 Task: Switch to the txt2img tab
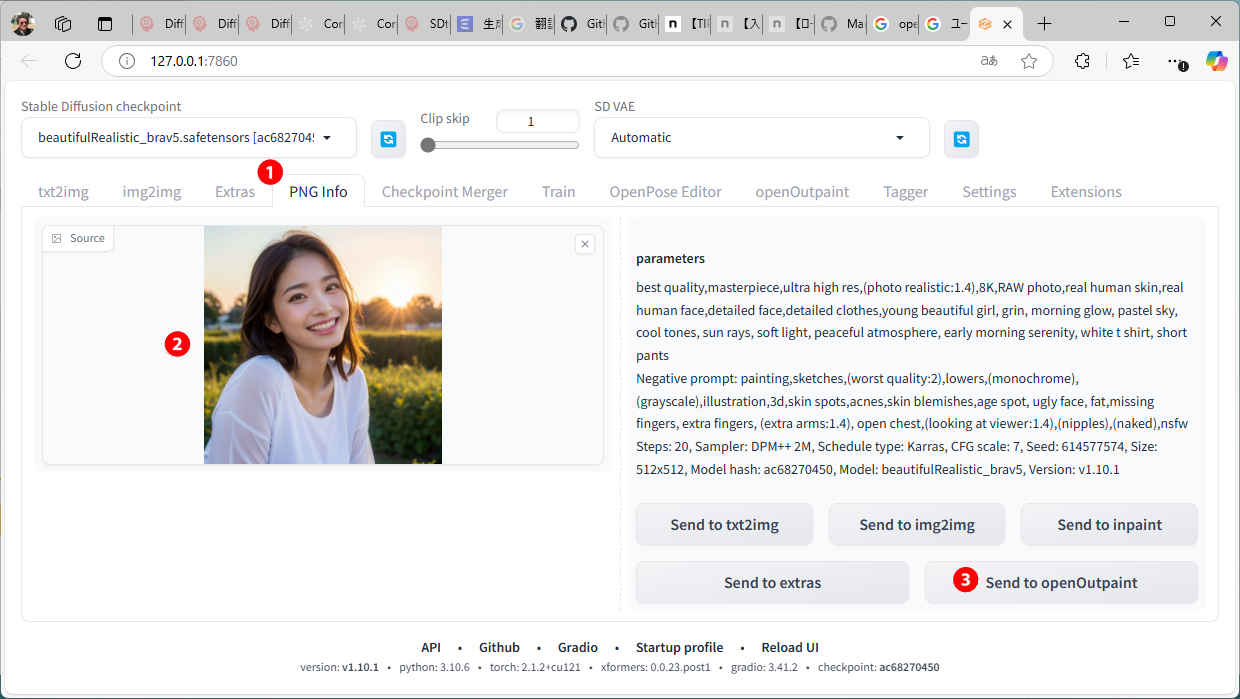click(x=63, y=192)
